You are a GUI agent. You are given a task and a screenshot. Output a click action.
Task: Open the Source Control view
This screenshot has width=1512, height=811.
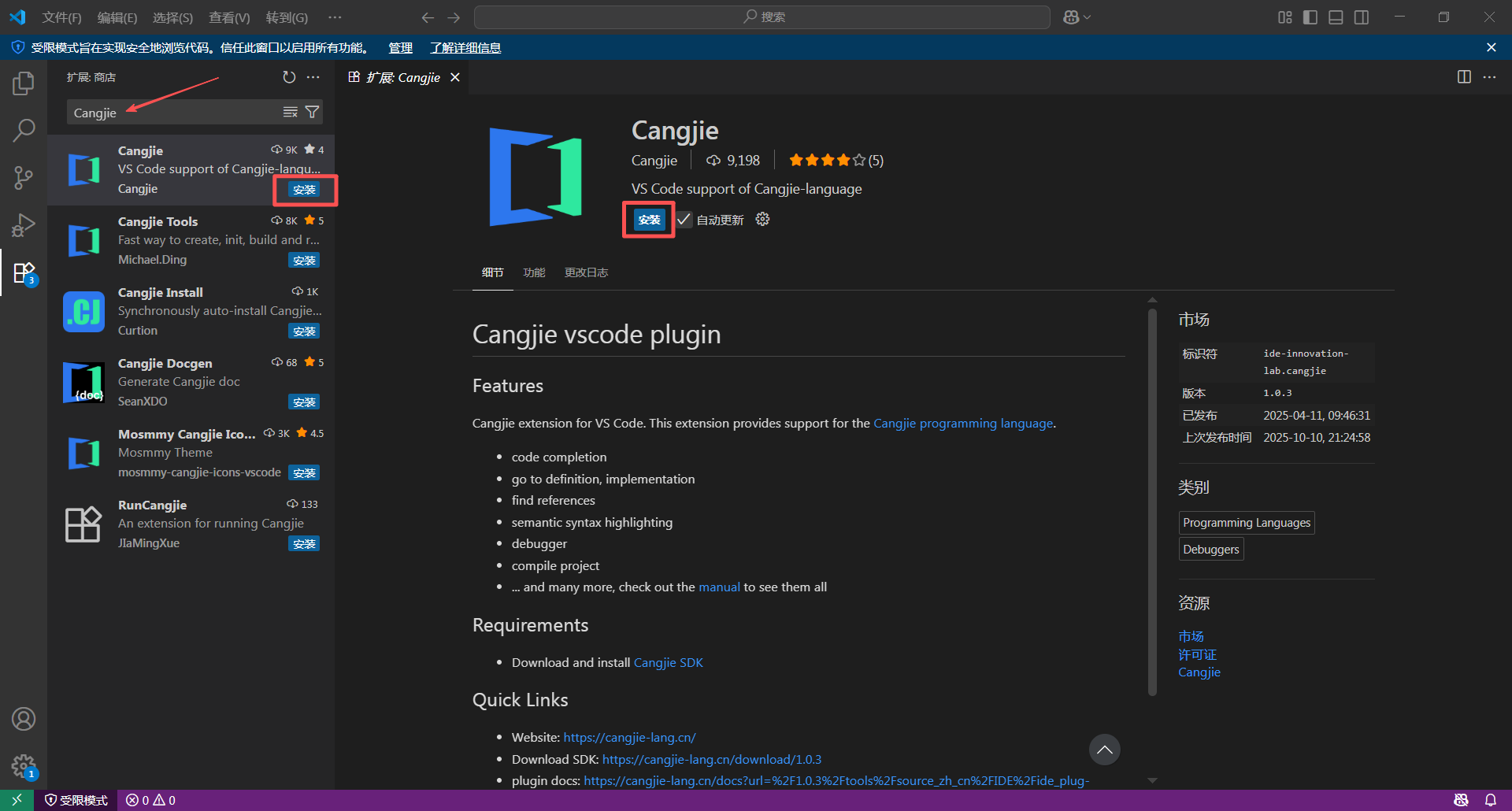tap(24, 178)
